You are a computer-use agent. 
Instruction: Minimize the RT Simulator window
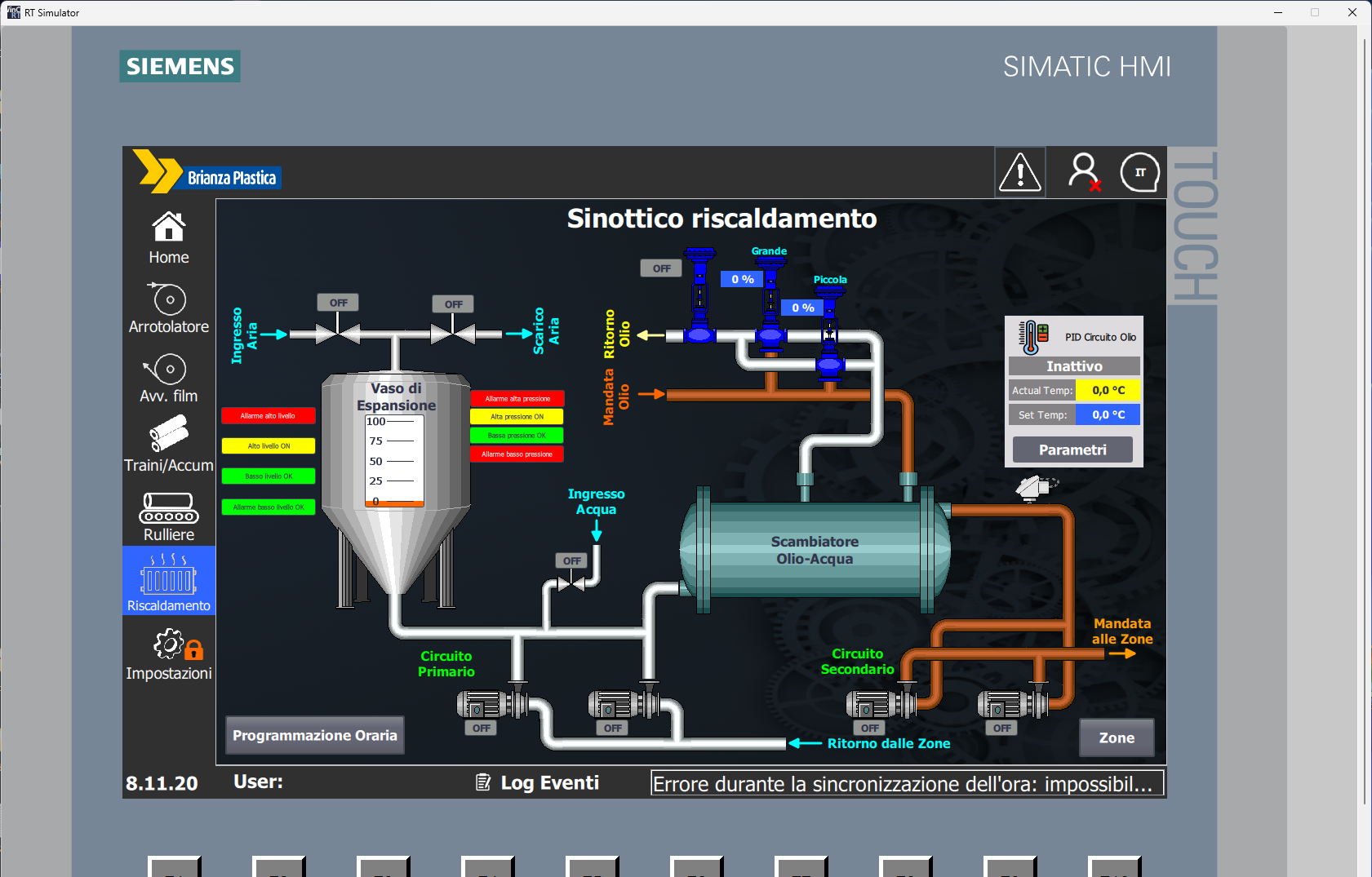(1278, 12)
